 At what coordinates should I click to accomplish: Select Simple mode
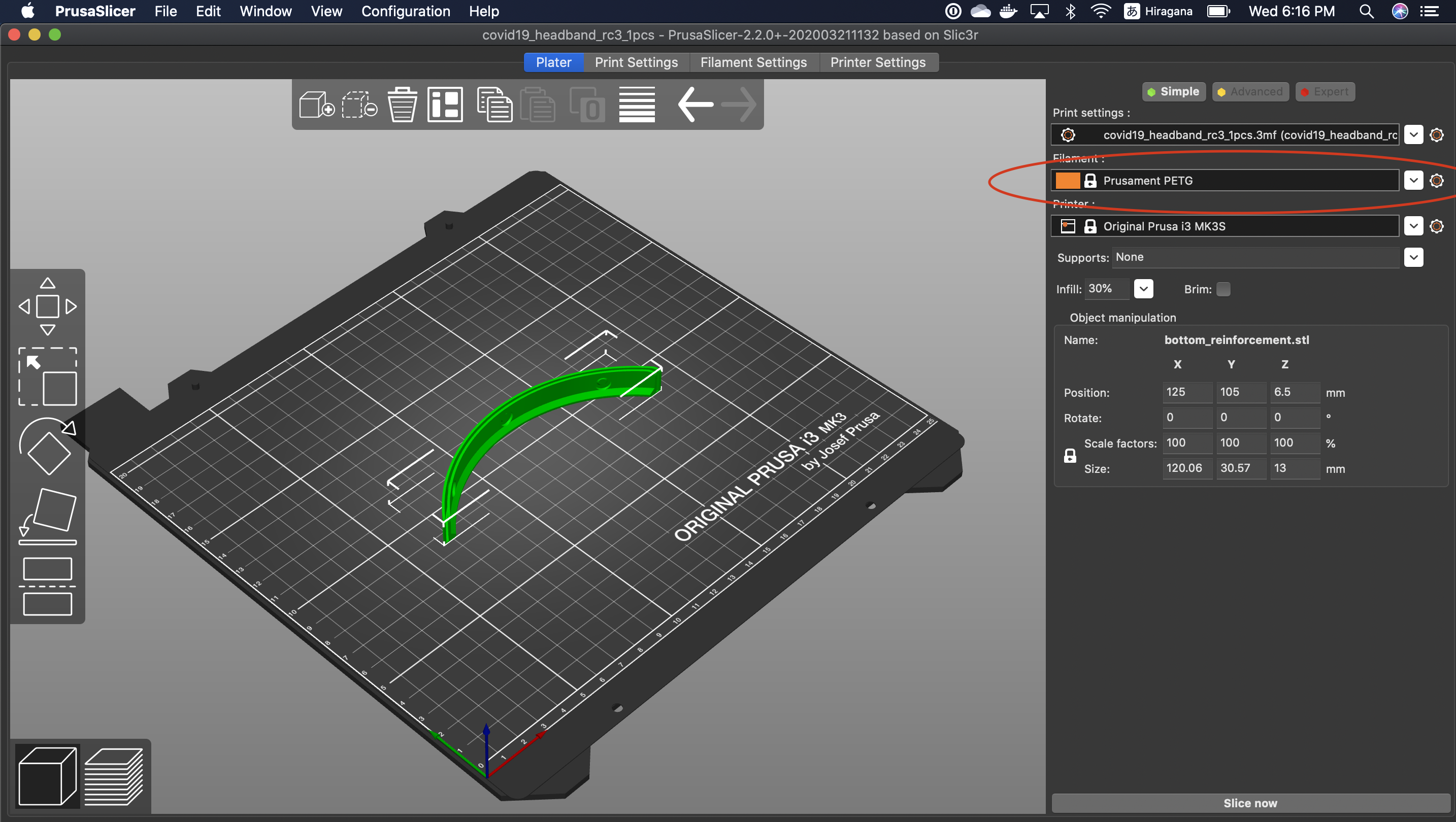pos(1173,91)
